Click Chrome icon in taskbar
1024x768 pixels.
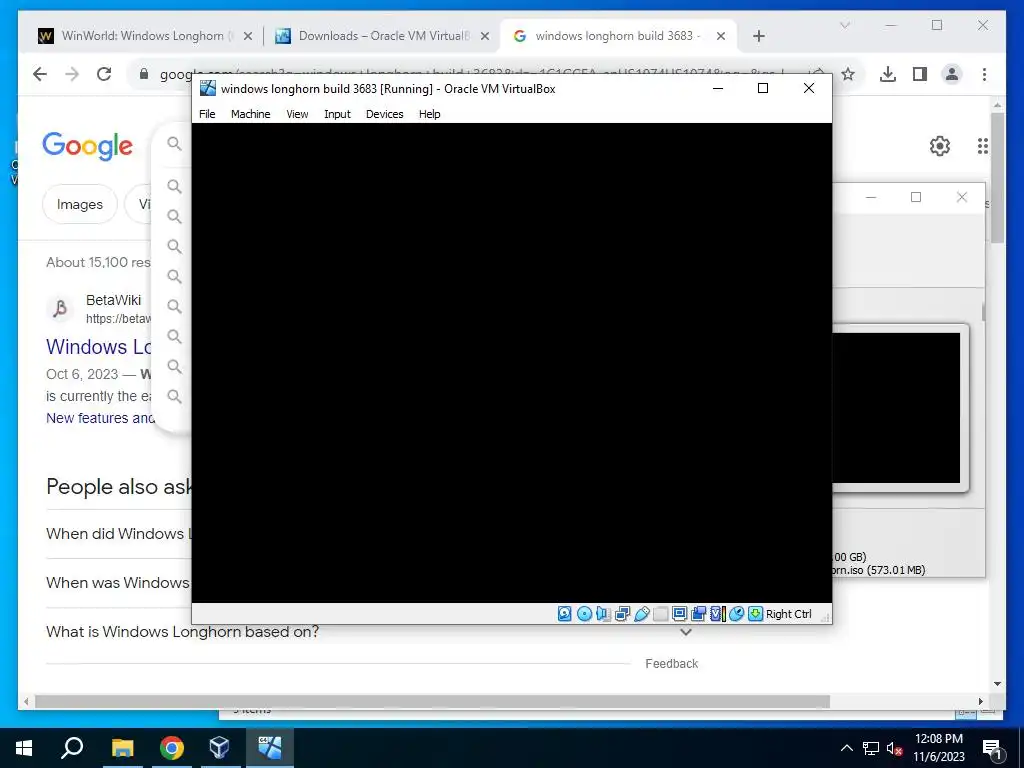pos(172,748)
